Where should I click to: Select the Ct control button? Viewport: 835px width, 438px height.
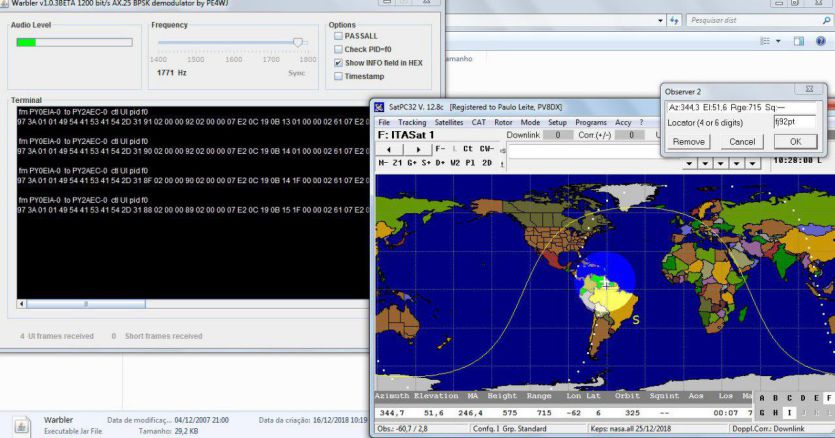click(467, 149)
